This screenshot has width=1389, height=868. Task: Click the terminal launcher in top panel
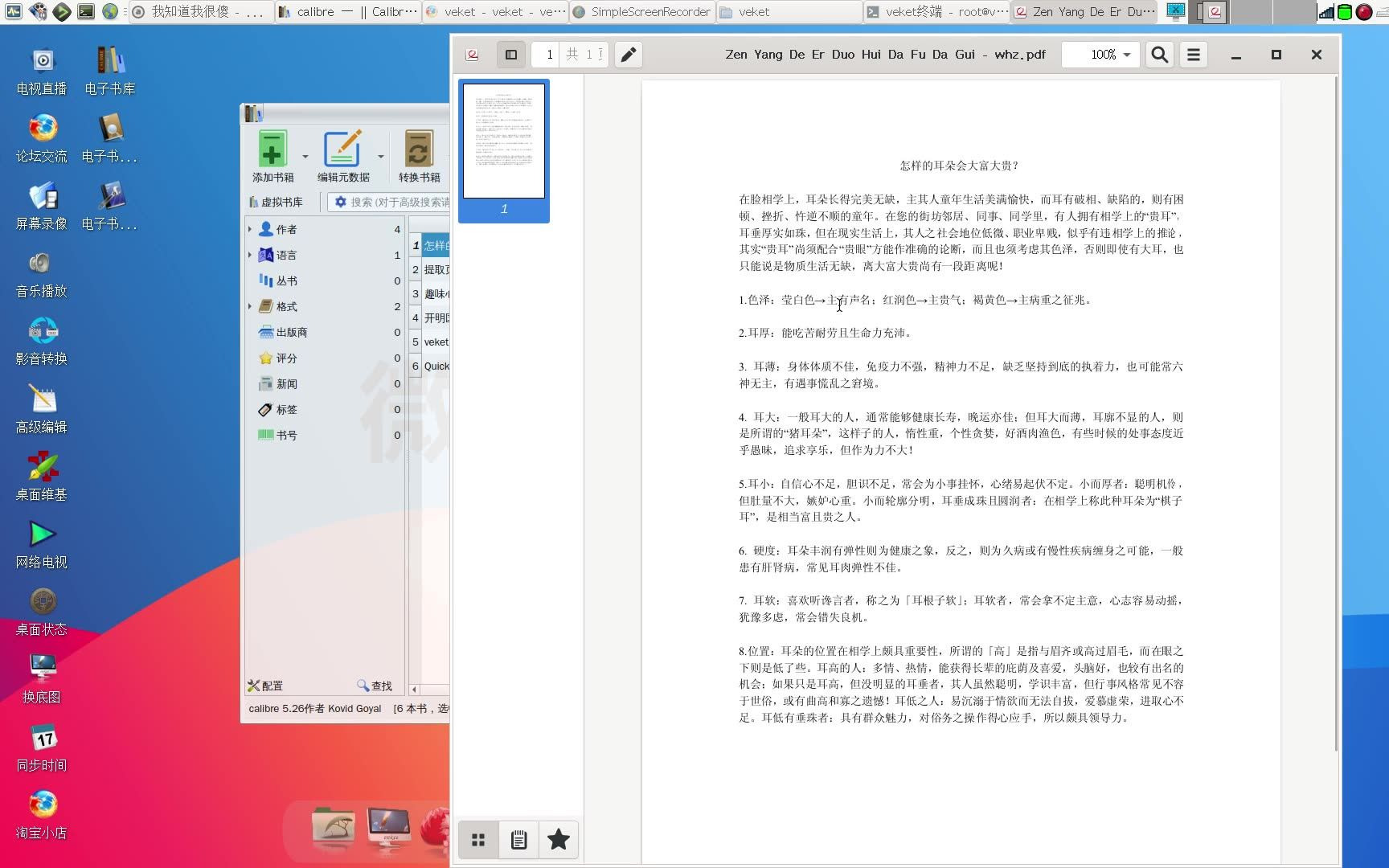pos(86,11)
